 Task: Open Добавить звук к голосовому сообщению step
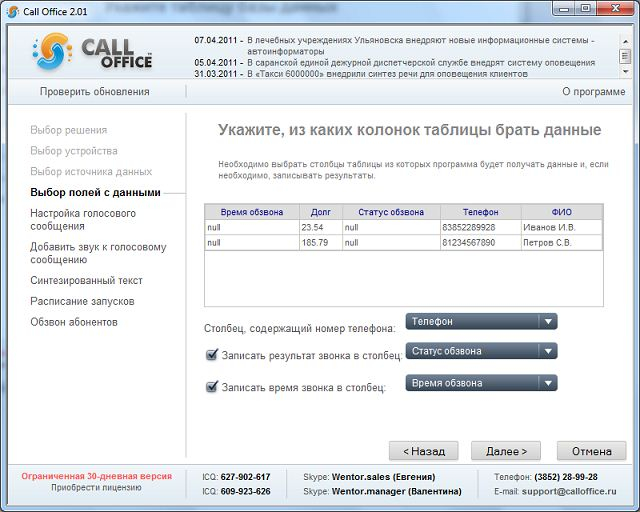(x=98, y=253)
